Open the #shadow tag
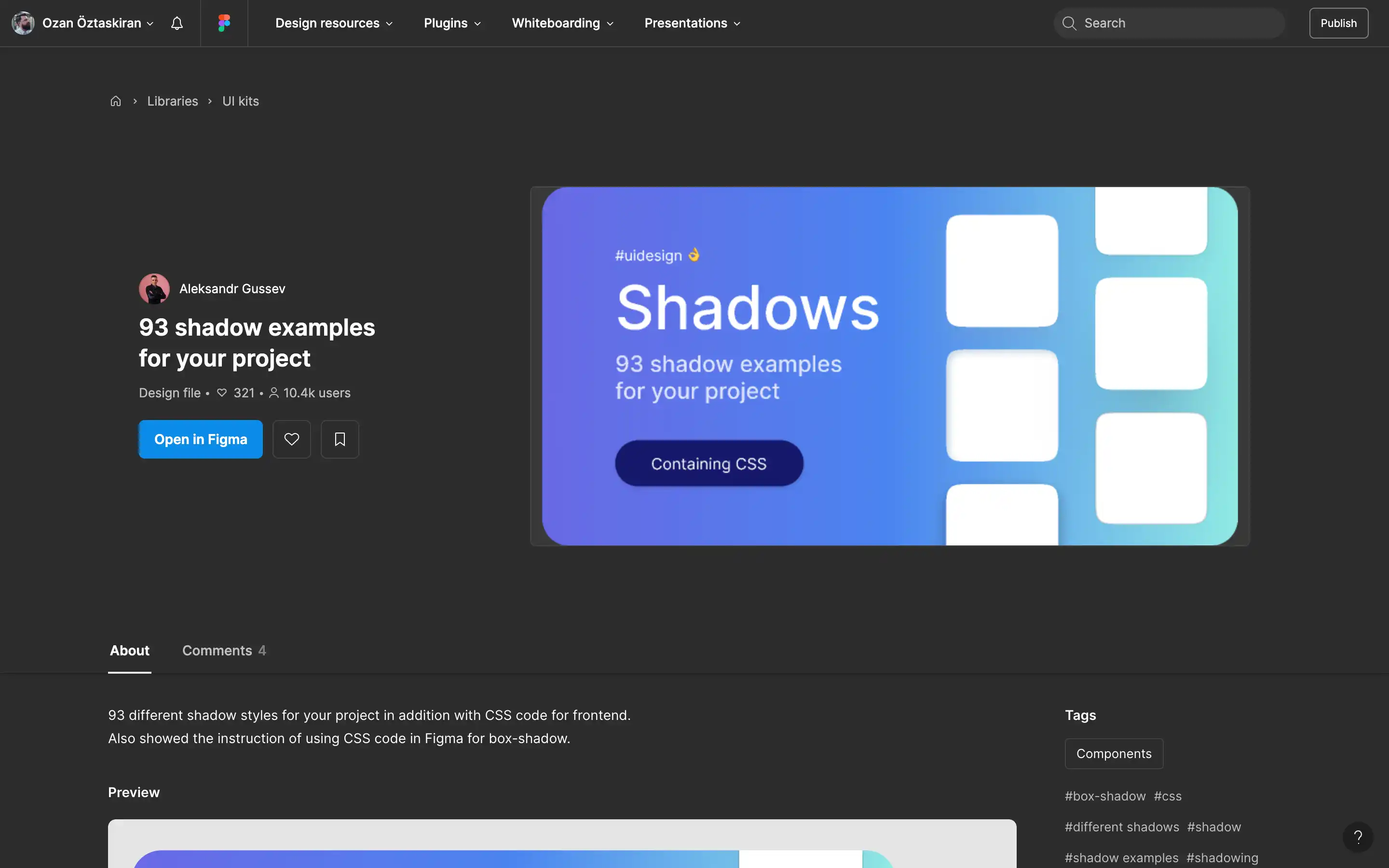This screenshot has height=868, width=1389. point(1214,827)
